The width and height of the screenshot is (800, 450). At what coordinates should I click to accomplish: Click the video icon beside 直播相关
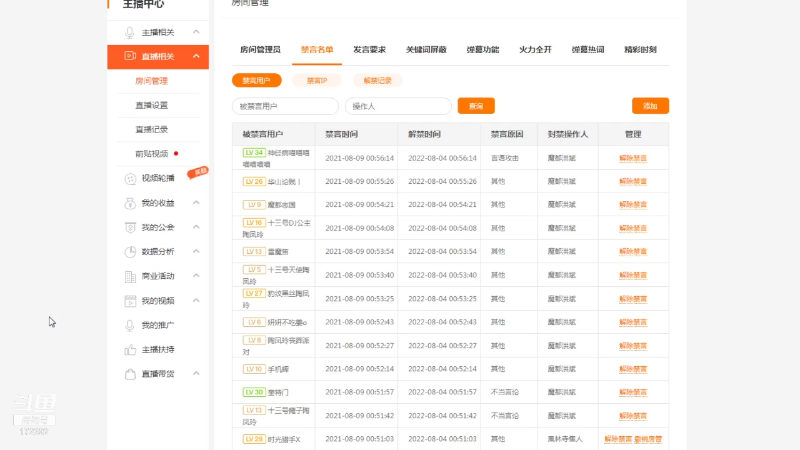130,56
